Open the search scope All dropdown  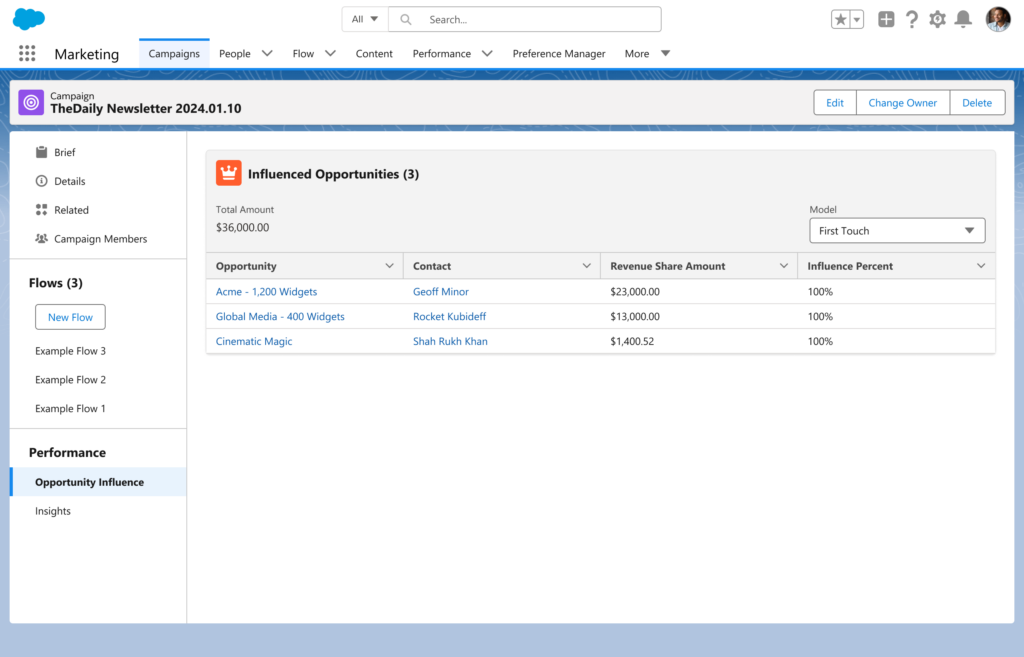(x=365, y=19)
